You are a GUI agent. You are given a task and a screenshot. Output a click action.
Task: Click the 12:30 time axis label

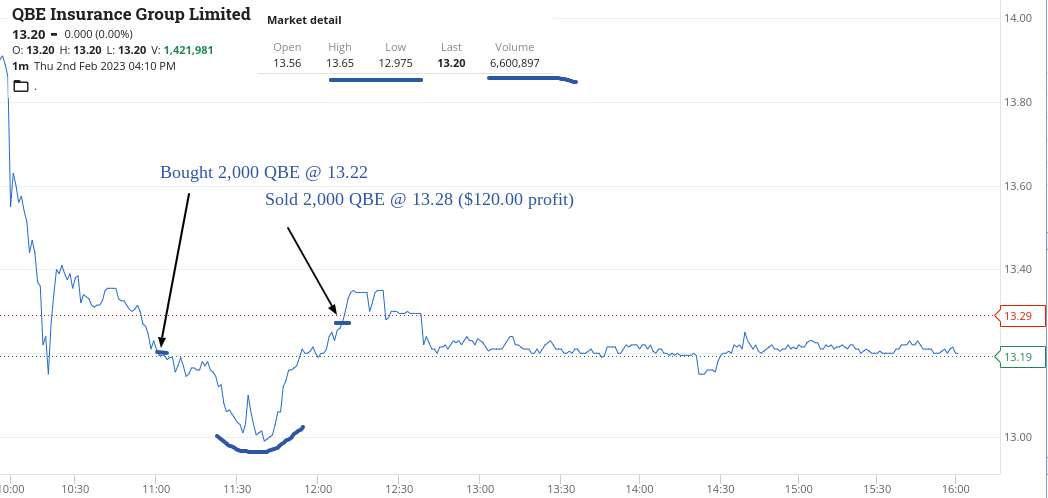coord(399,488)
